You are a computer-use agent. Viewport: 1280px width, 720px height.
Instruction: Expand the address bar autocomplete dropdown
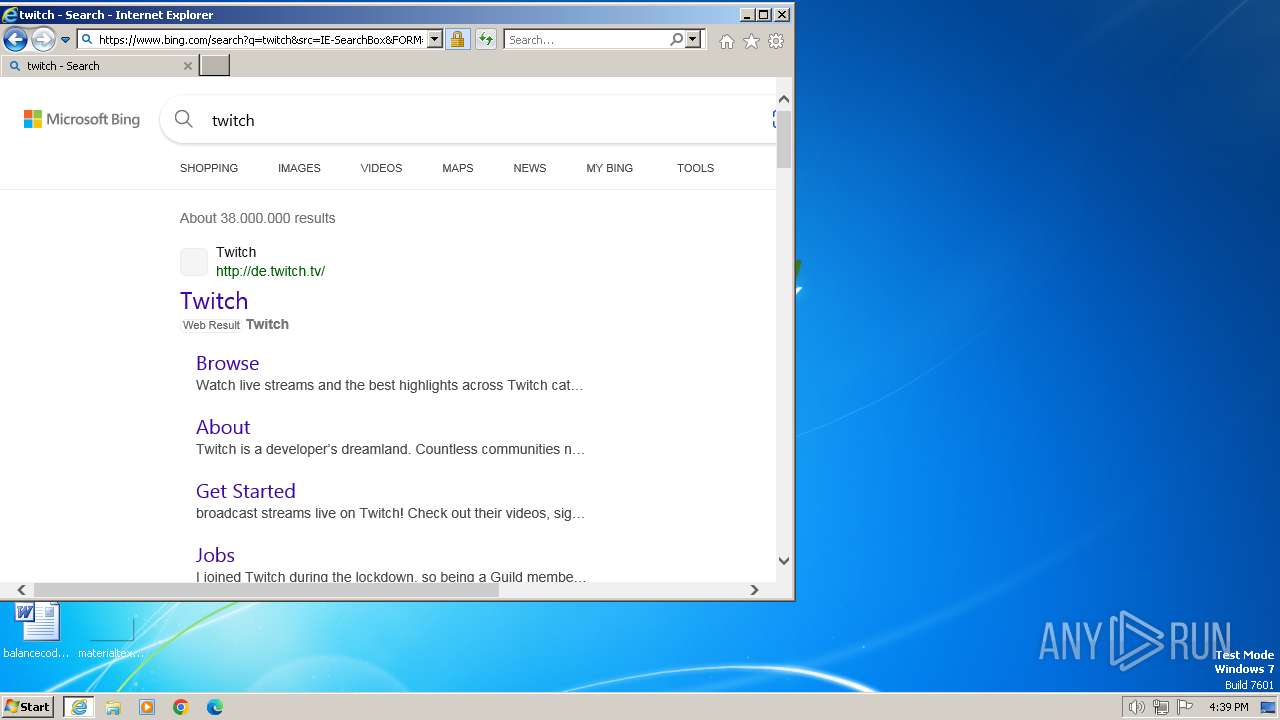tap(434, 40)
